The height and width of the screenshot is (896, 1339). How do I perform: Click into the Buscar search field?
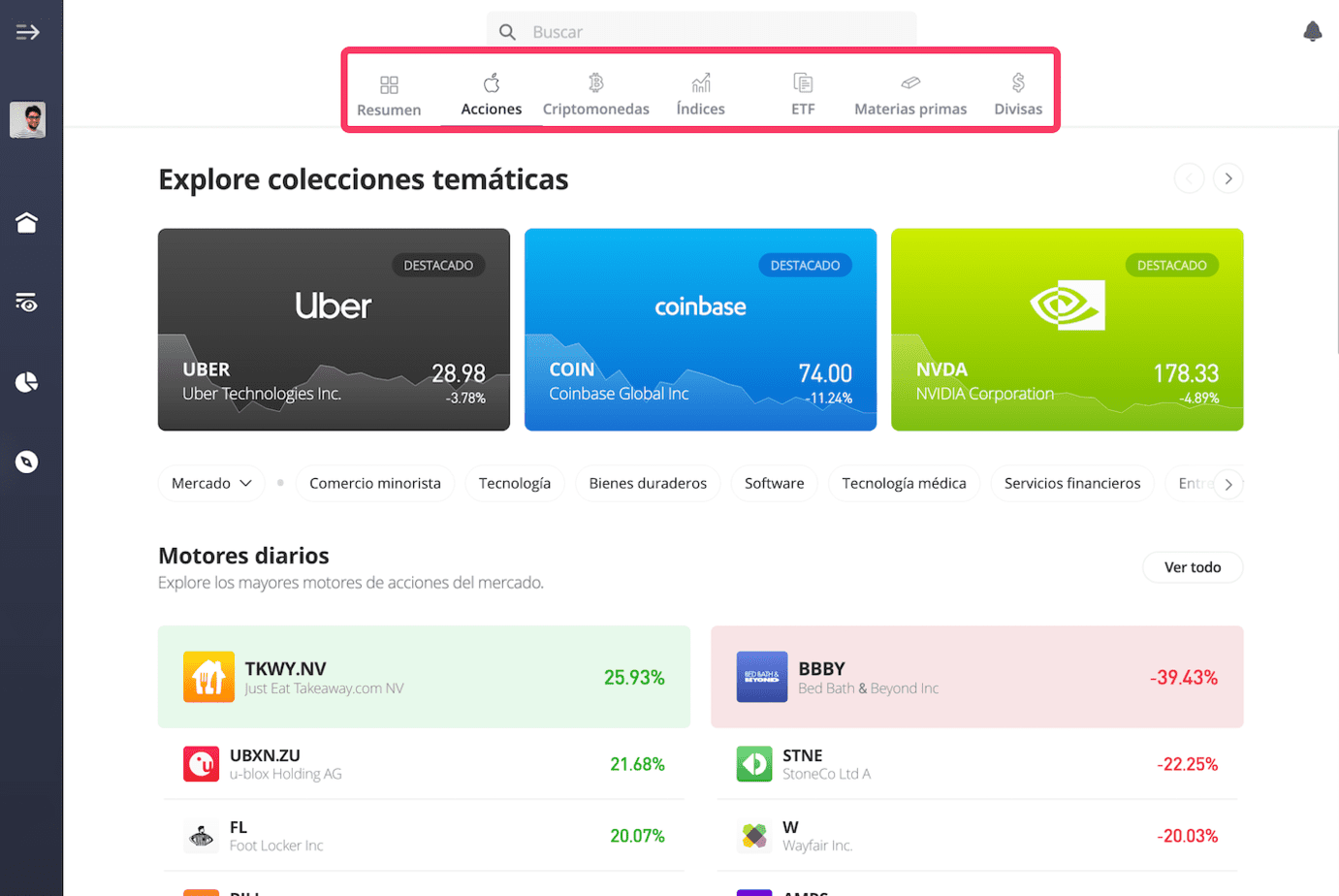[701, 32]
